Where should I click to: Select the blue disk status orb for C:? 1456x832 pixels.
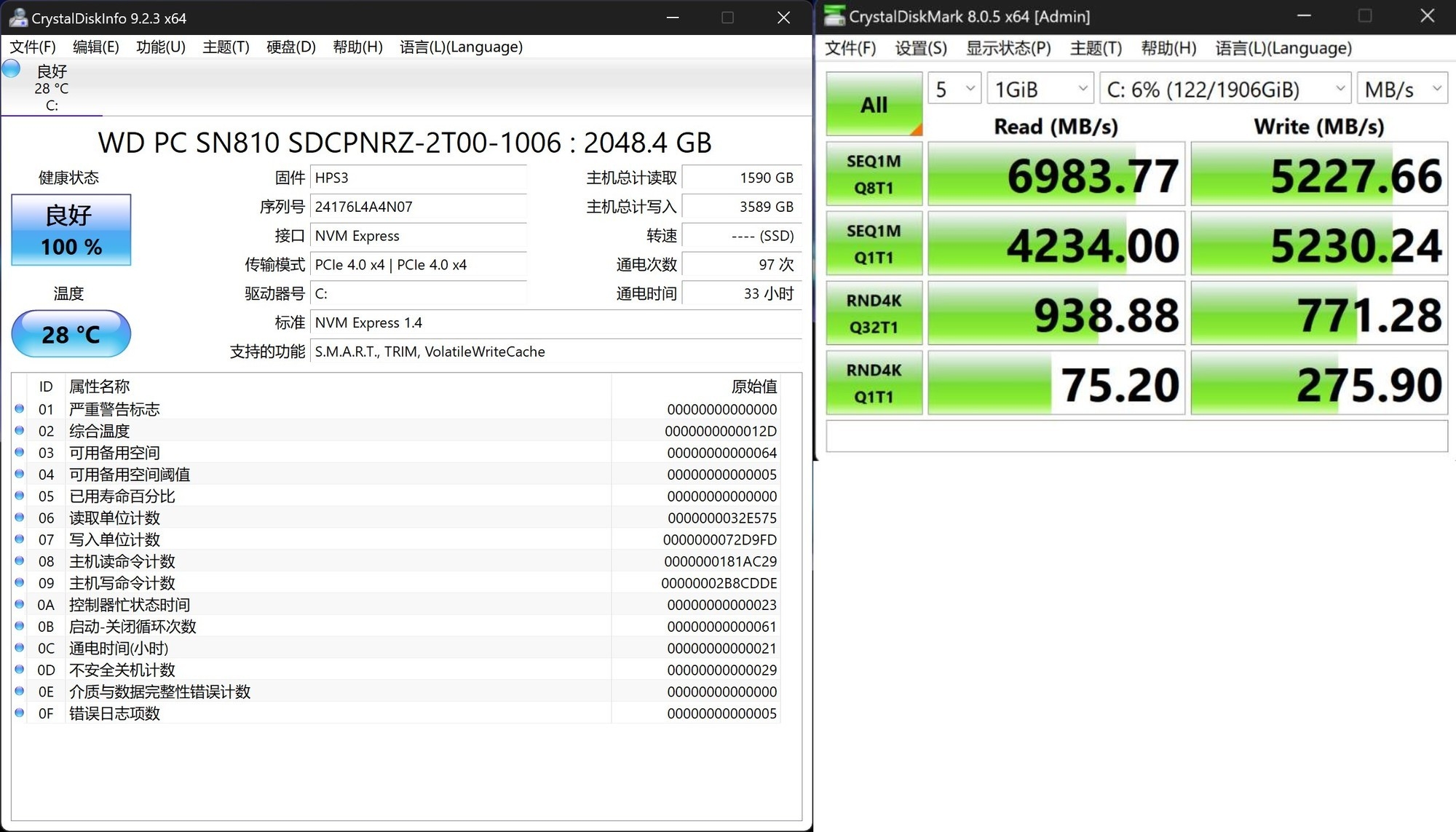pos(11,69)
